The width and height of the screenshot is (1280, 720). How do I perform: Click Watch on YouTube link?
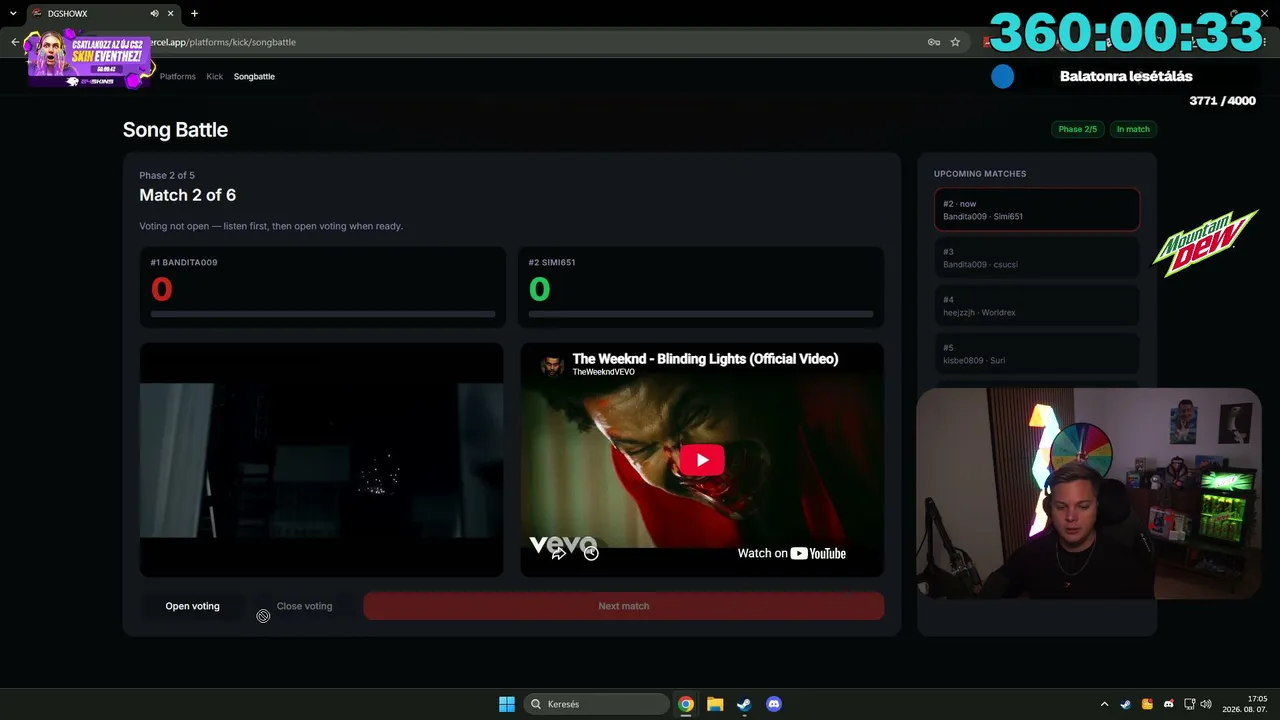[791, 553]
